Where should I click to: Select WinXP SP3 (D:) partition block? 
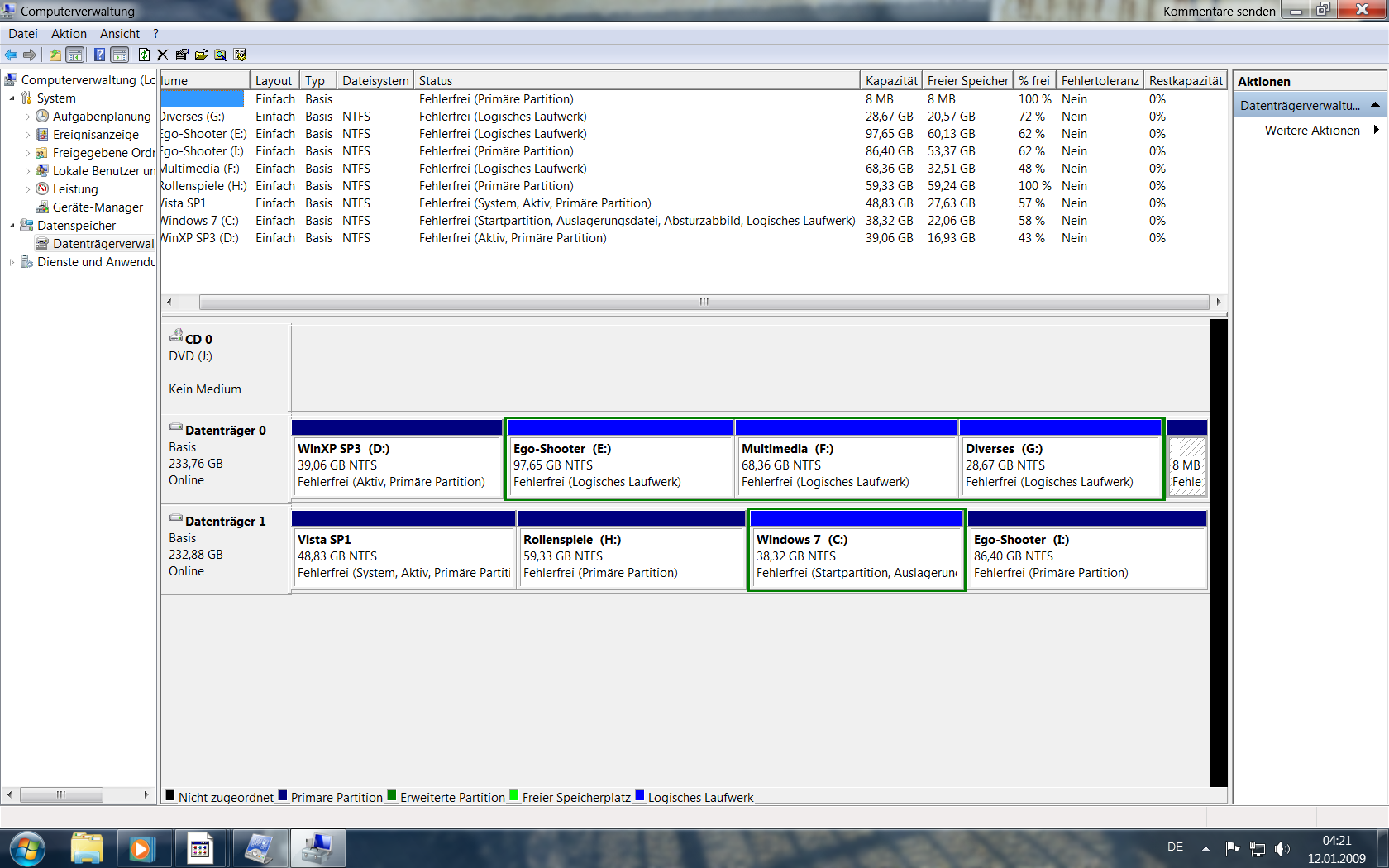(397, 460)
